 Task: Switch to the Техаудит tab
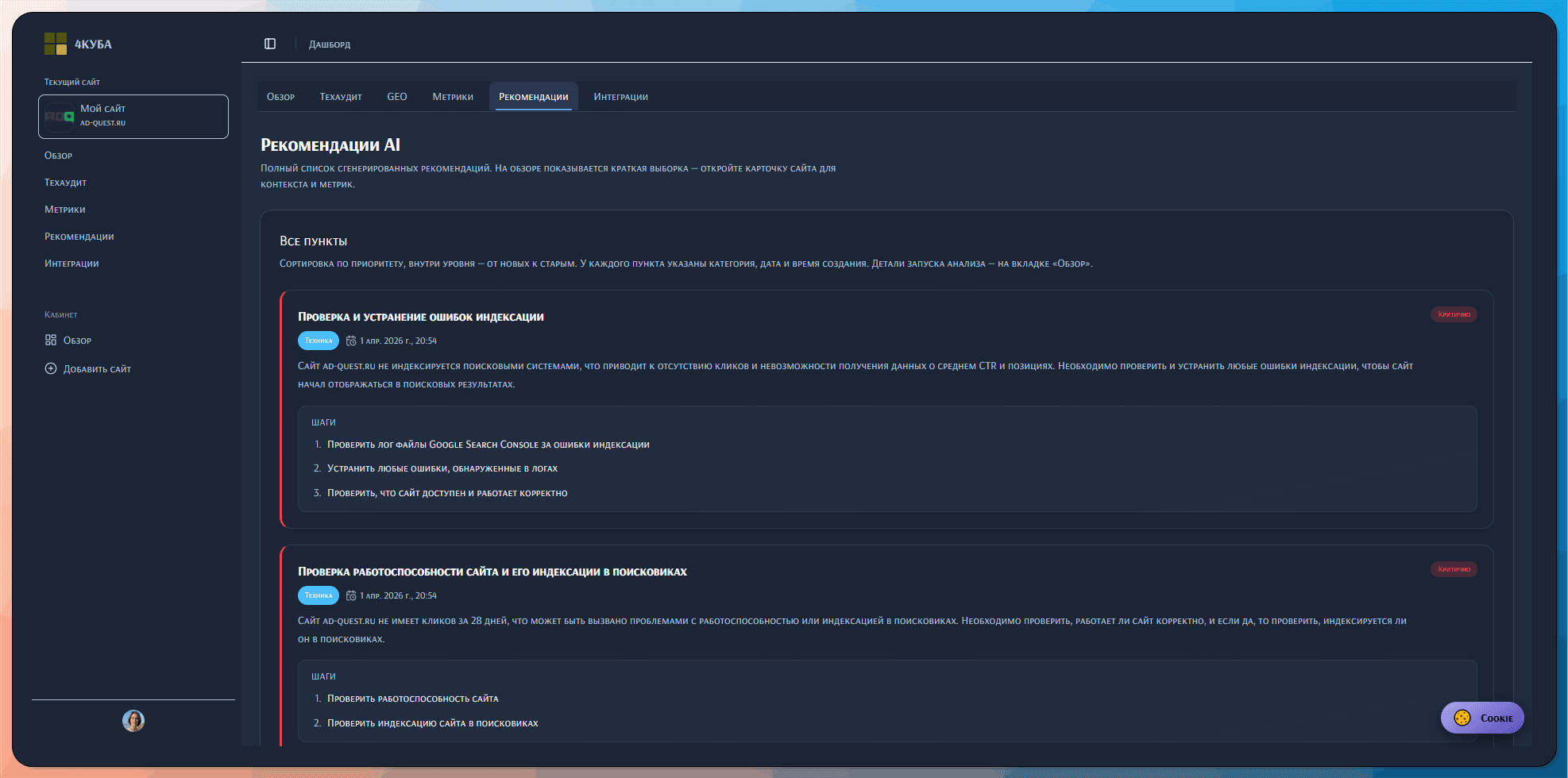tap(341, 97)
